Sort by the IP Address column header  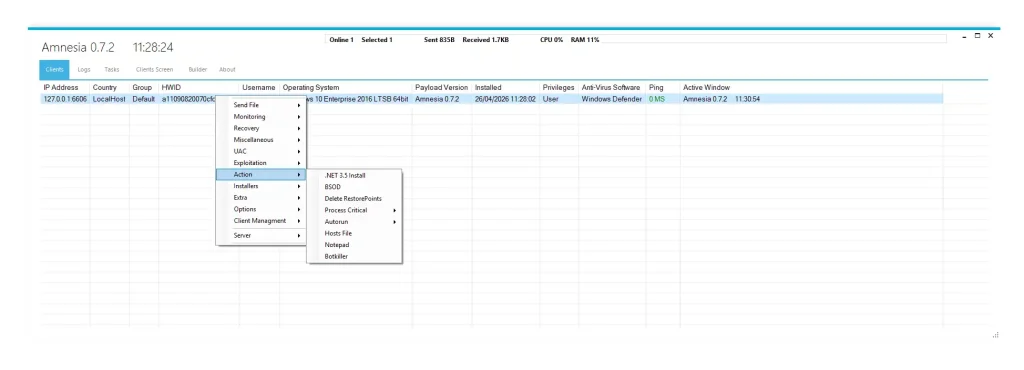[x=65, y=87]
